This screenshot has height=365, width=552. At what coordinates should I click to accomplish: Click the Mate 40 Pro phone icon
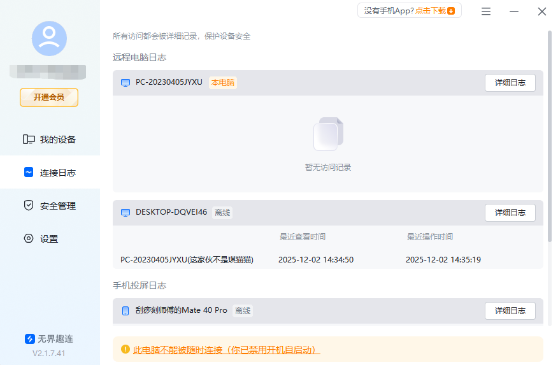tap(125, 310)
